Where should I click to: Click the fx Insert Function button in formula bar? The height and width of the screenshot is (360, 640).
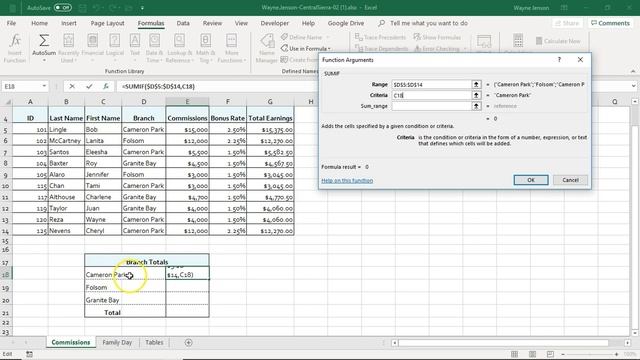tap(106, 86)
